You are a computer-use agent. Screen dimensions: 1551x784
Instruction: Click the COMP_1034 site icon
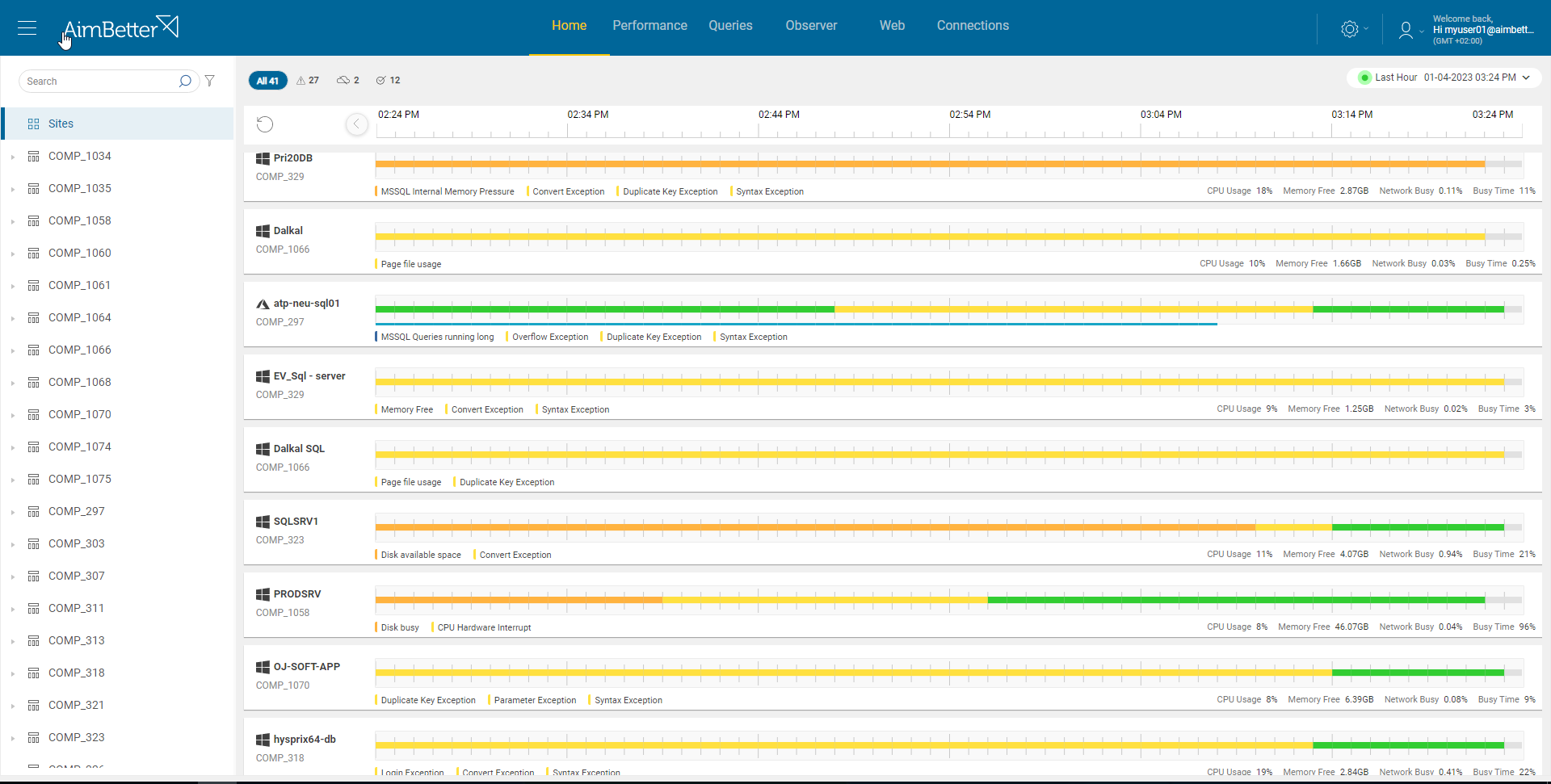[33, 156]
